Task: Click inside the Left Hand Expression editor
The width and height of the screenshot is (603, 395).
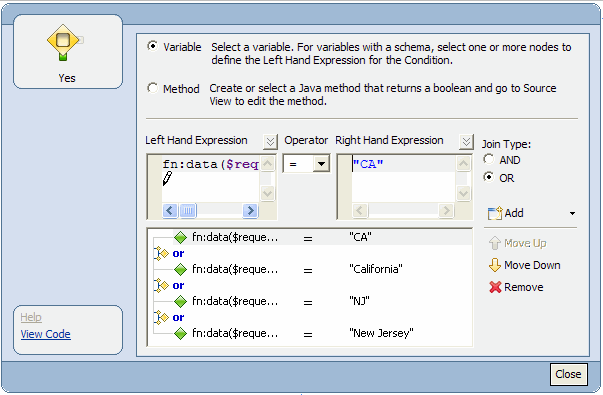Action: pyautogui.click(x=210, y=179)
